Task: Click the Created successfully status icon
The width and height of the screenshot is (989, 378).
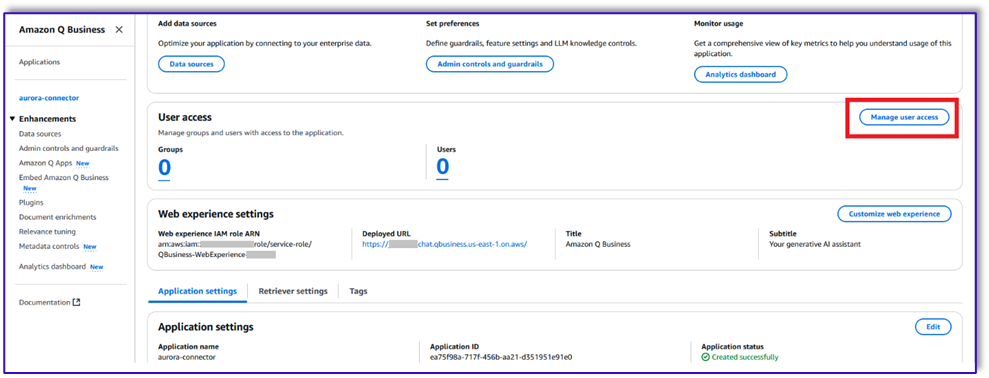Action: [x=706, y=357]
